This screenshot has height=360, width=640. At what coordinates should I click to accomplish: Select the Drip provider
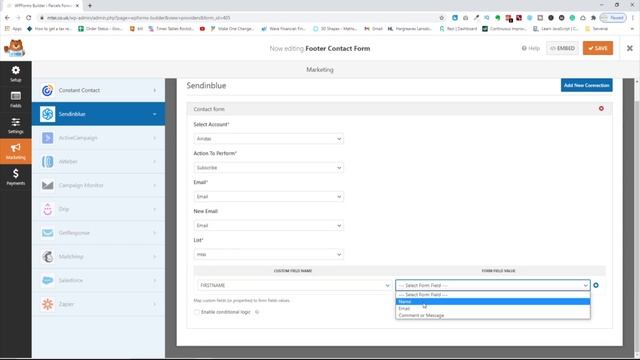[x=98, y=209]
